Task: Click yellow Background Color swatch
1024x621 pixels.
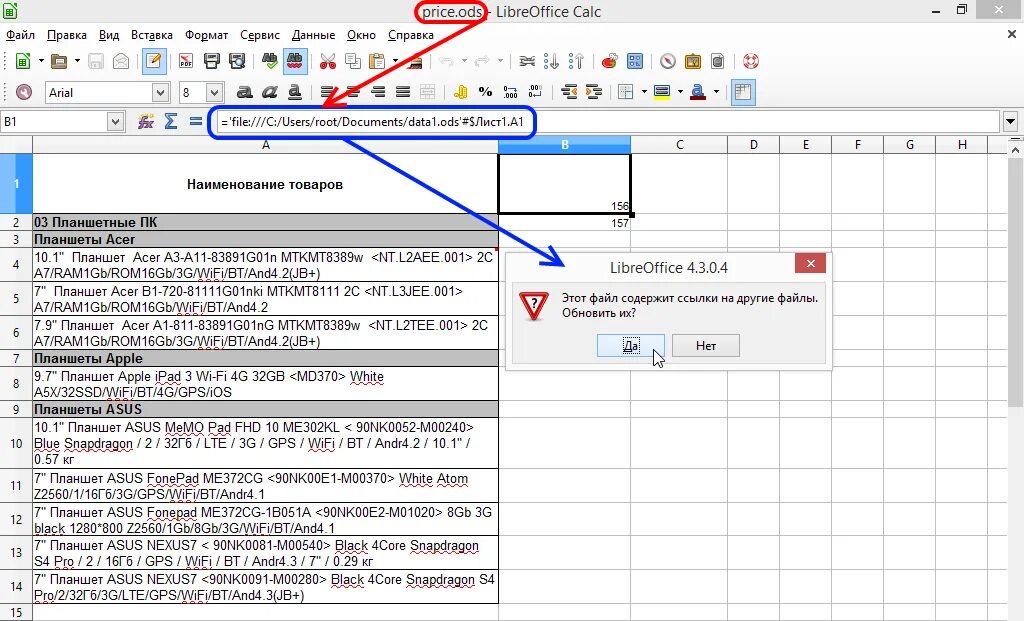Action: pos(662,92)
